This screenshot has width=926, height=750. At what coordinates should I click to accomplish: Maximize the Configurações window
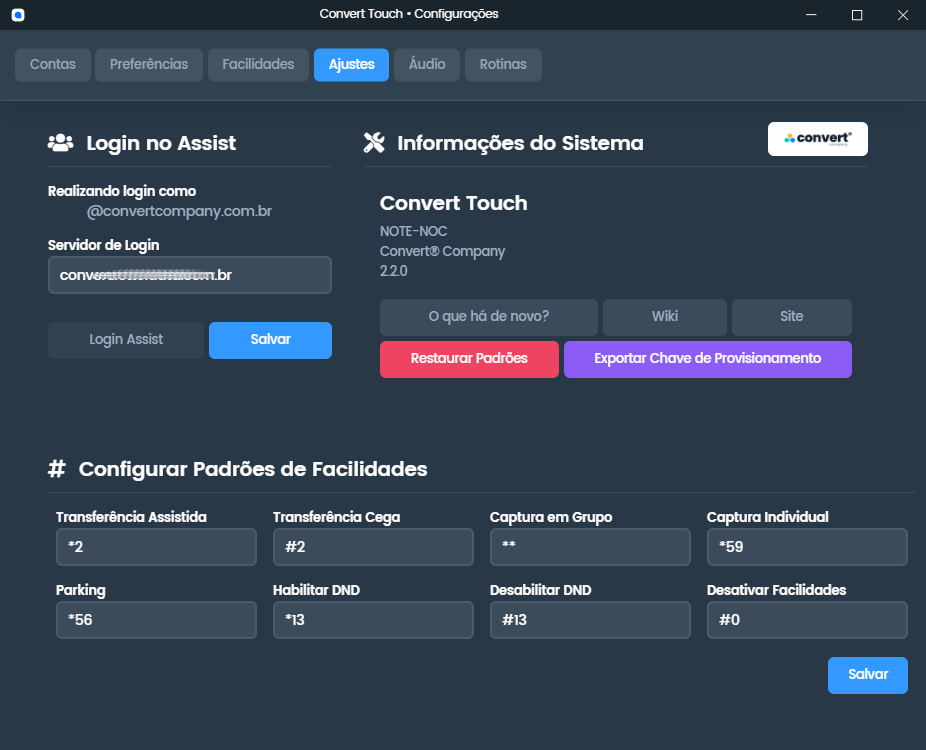click(857, 15)
